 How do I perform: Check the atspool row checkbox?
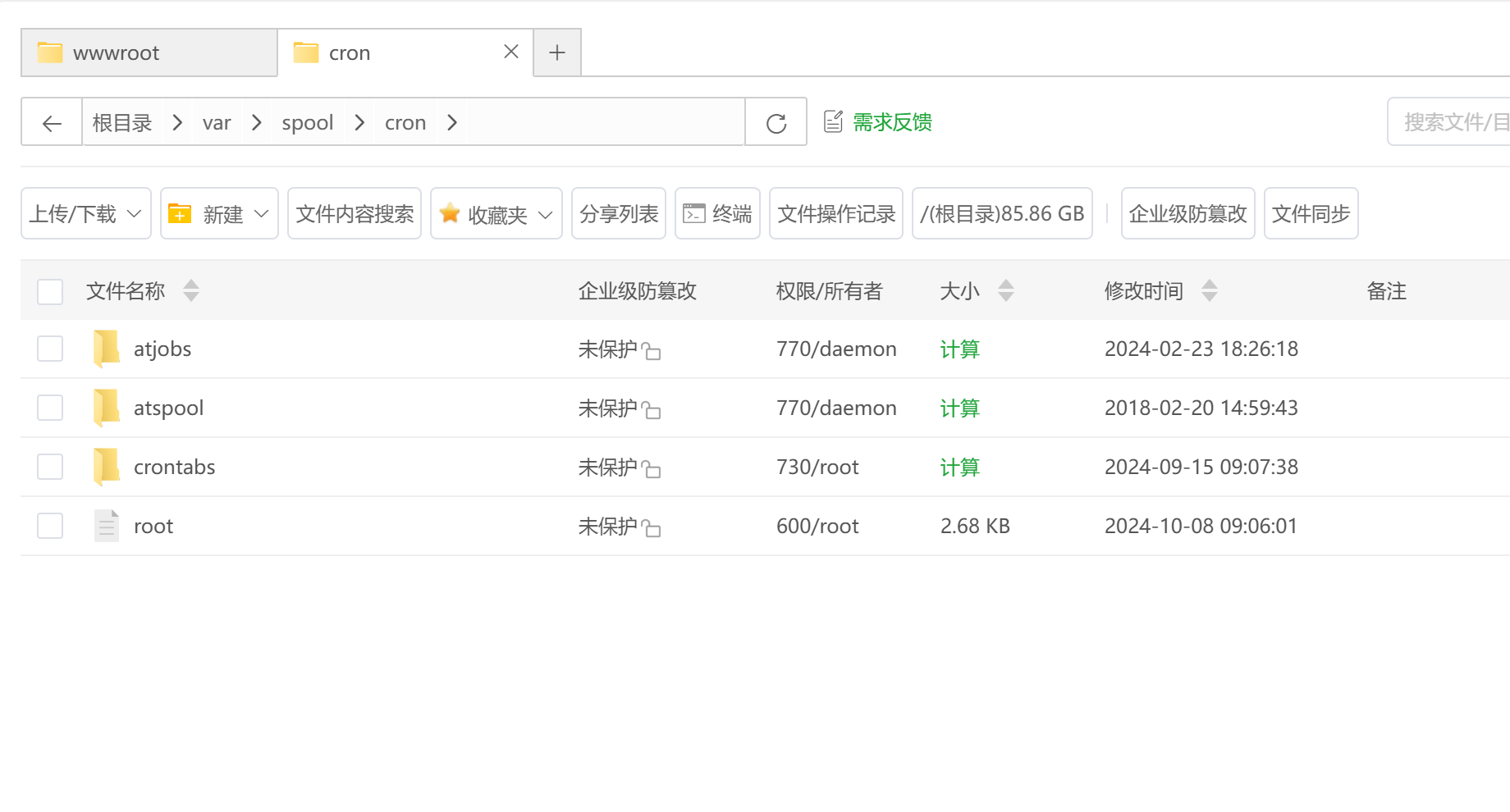coord(50,408)
